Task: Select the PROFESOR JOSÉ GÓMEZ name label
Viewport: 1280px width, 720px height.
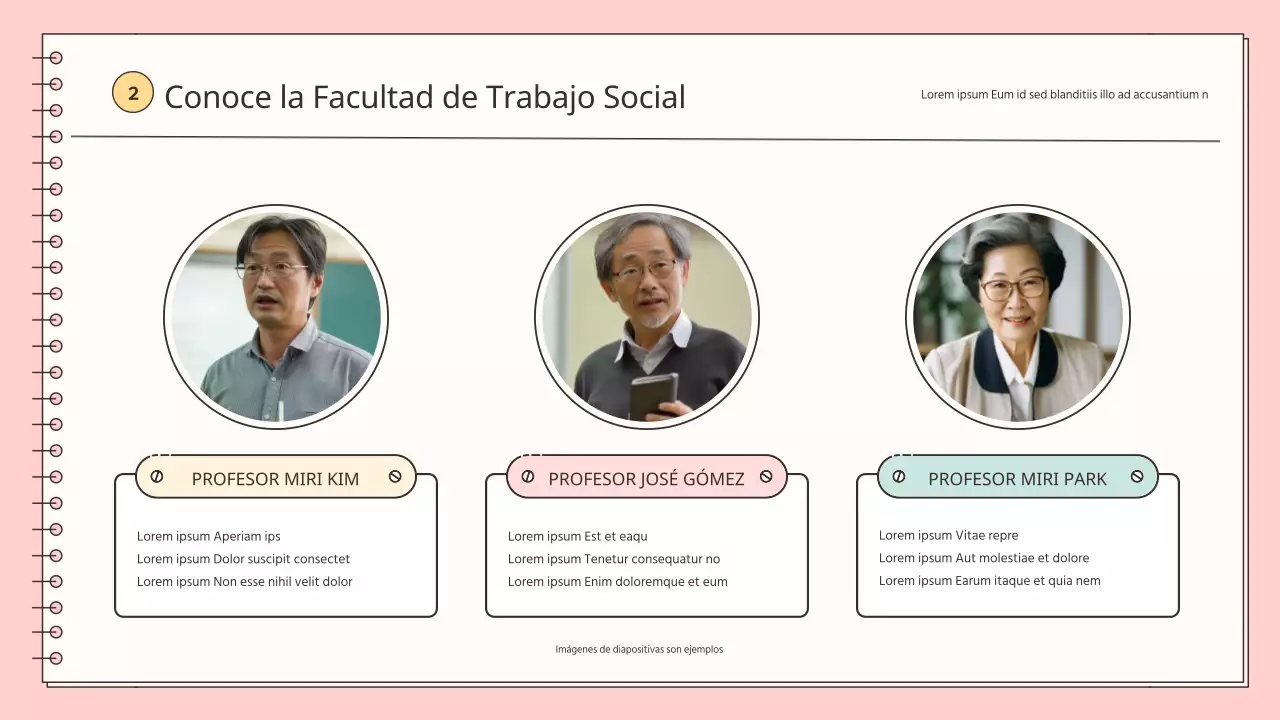Action: [646, 479]
